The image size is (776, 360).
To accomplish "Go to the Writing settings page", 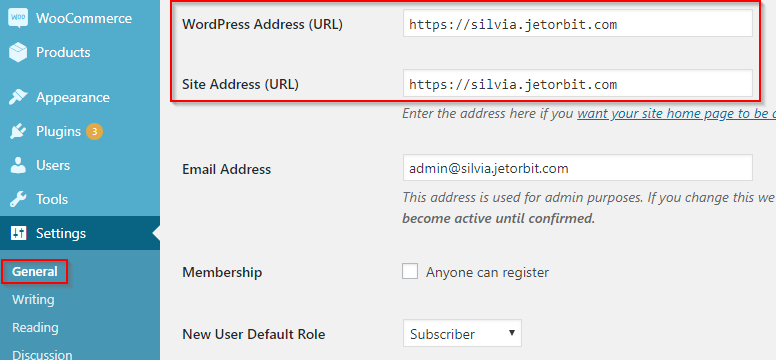I will click(33, 300).
